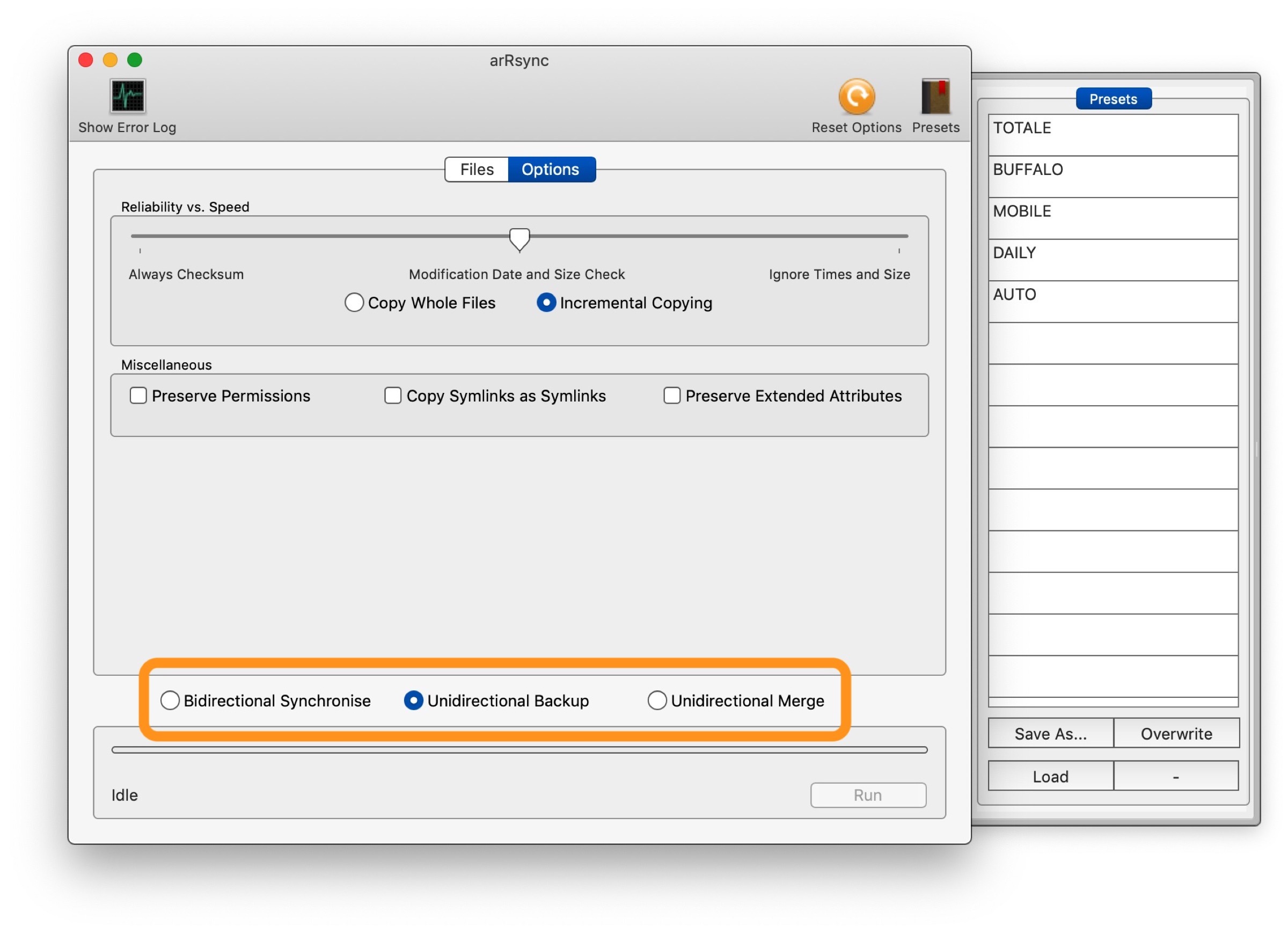The image size is (1288, 934).
Task: Click the Overwrite preset button
Action: coord(1176,733)
